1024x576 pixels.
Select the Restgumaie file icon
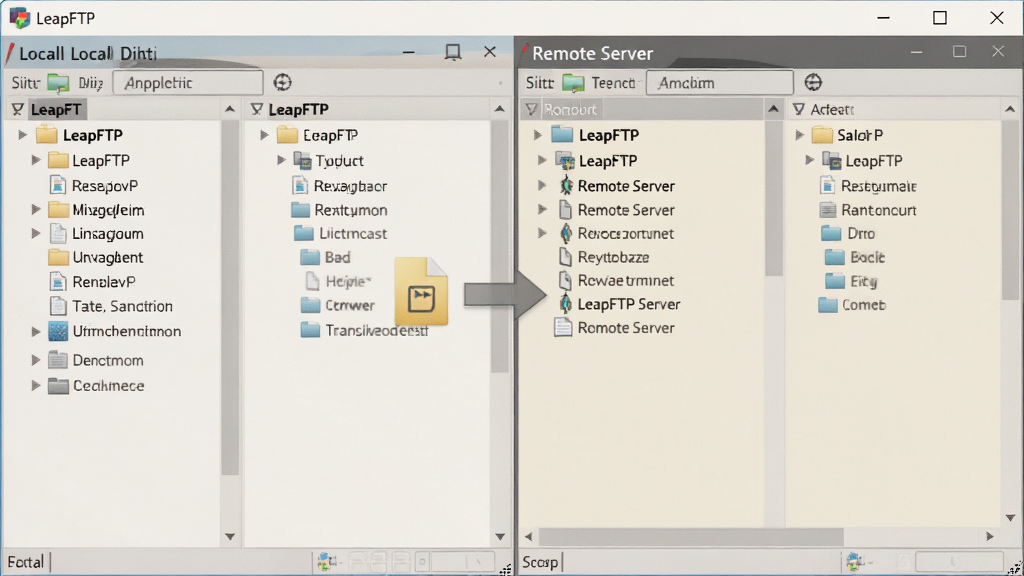[827, 185]
